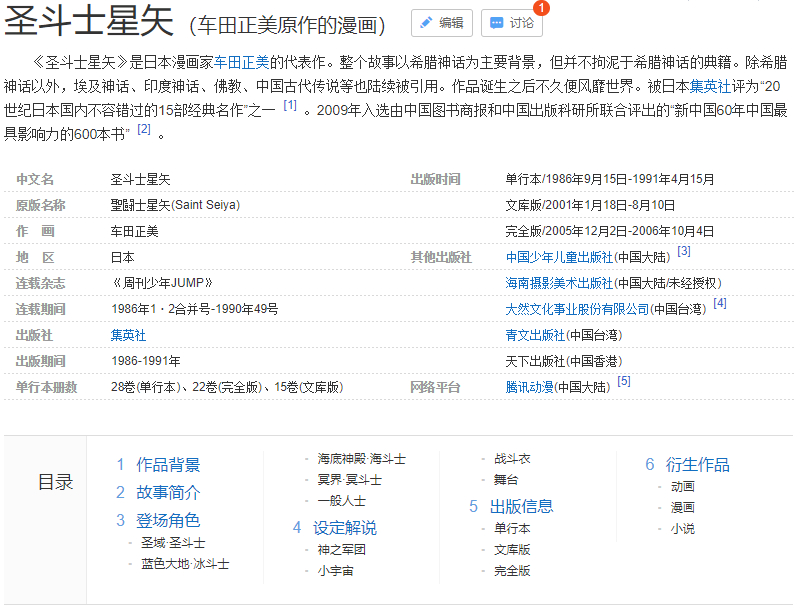
Task: Jump to 文库版 subsection under 出版信息
Action: [x=512, y=550]
